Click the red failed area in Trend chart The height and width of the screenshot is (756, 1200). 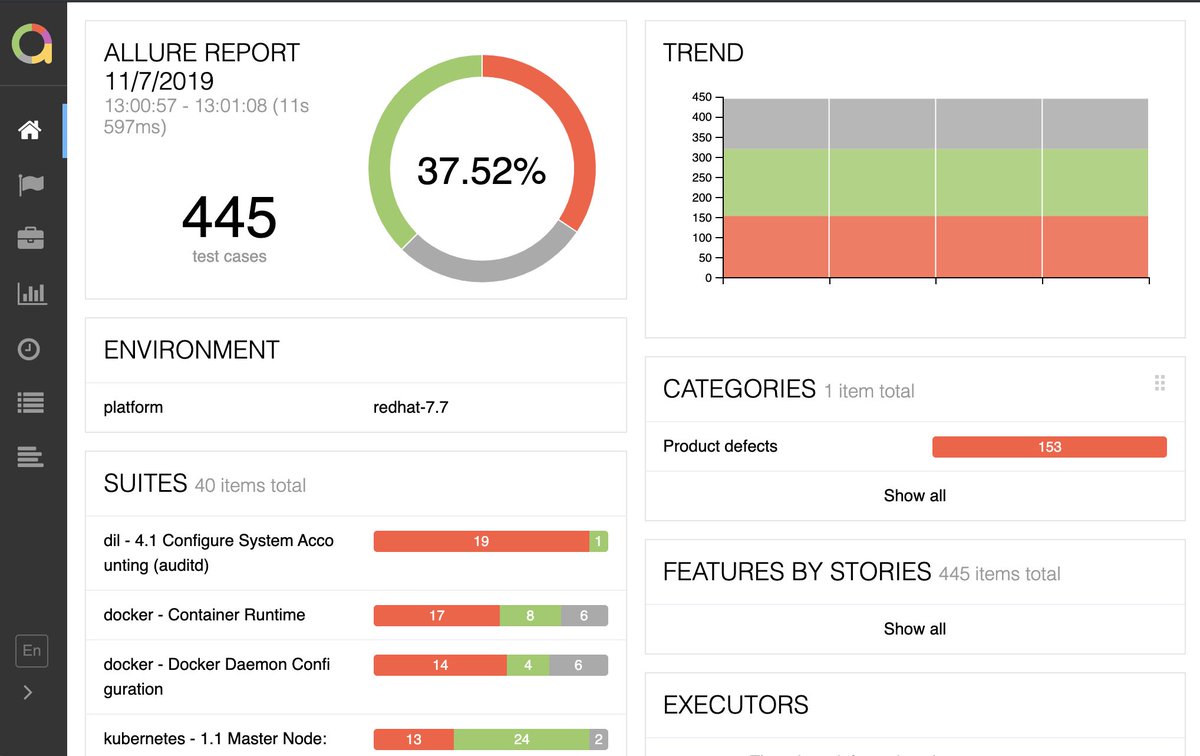(935, 246)
